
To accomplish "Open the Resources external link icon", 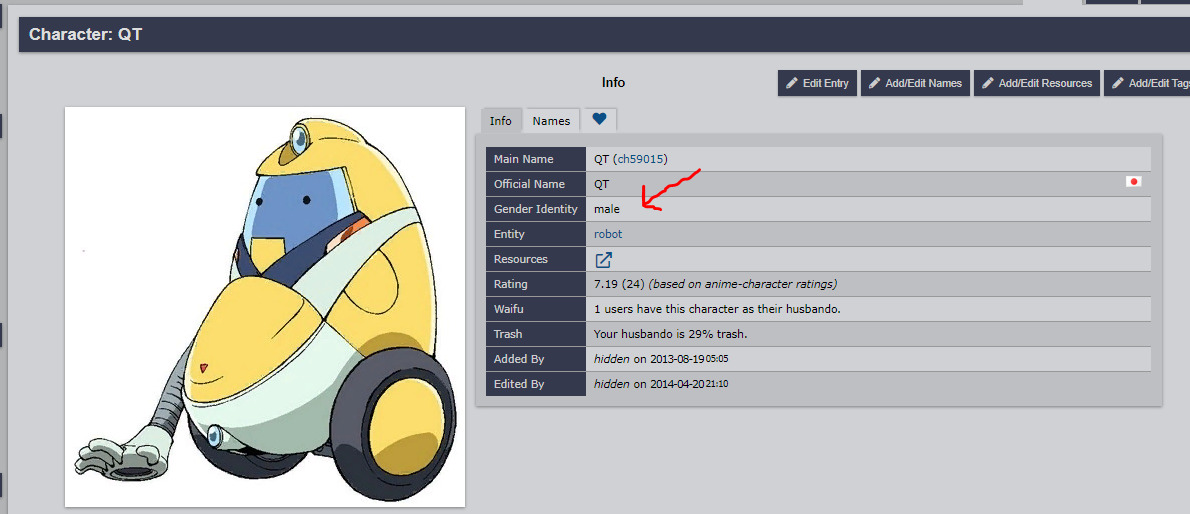I will click(x=603, y=259).
